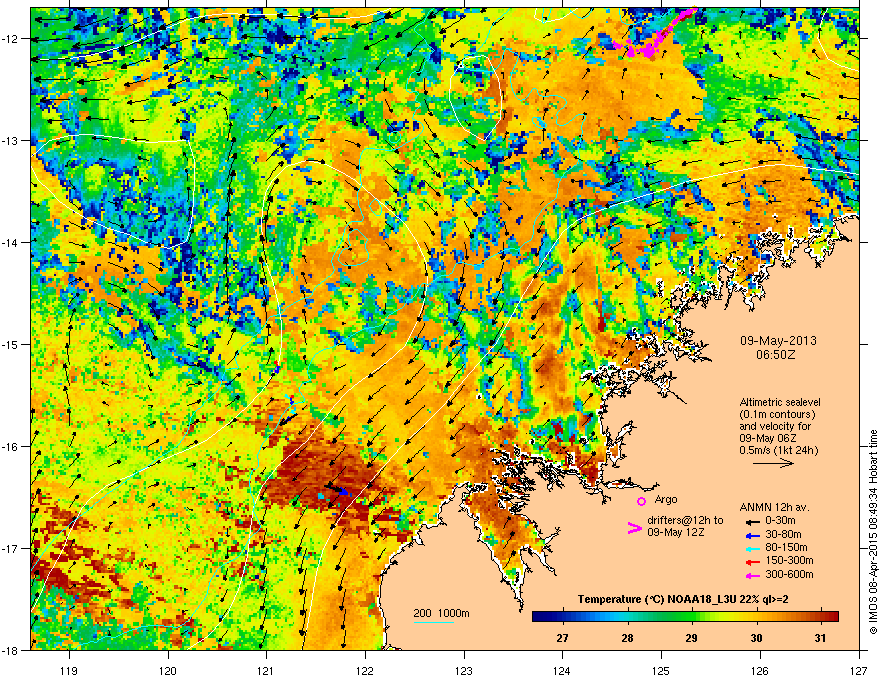The image size is (880, 680).
Task: Click the cyan 80-150m arrow legend symbol
Action: (x=751, y=548)
